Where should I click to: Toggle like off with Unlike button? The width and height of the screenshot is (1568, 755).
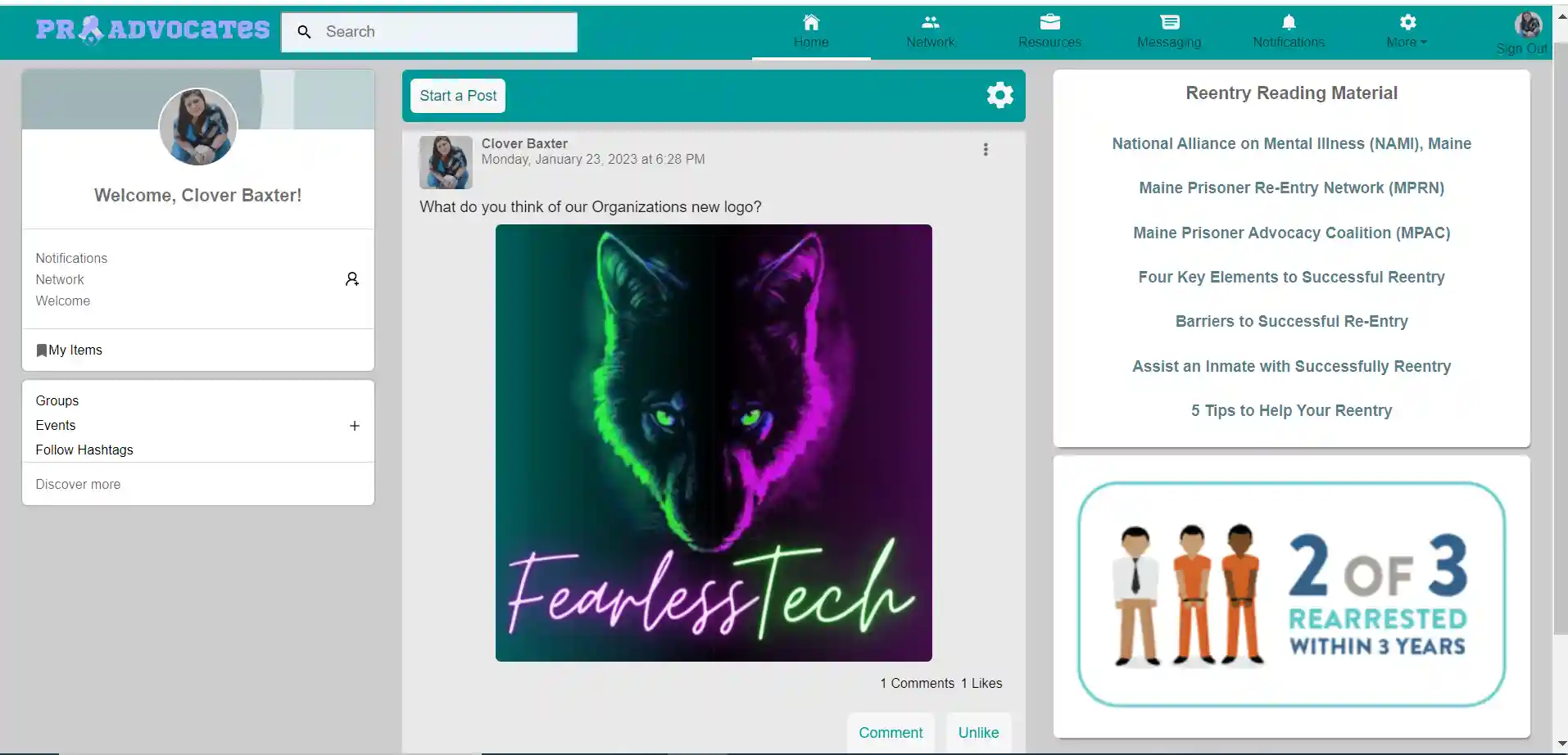978,732
